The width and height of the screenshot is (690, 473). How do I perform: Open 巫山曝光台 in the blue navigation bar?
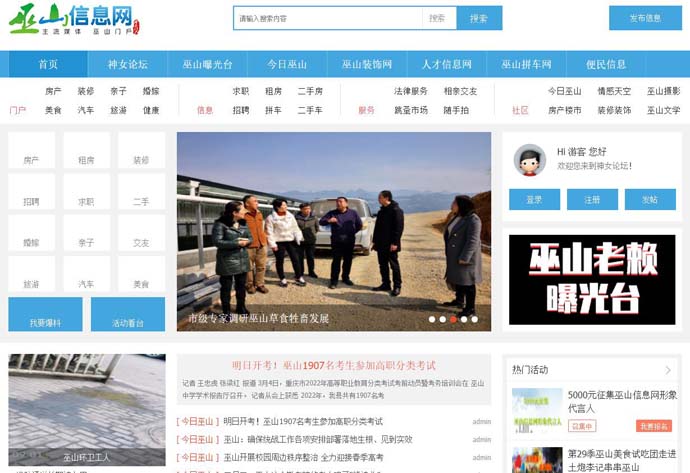[207, 64]
